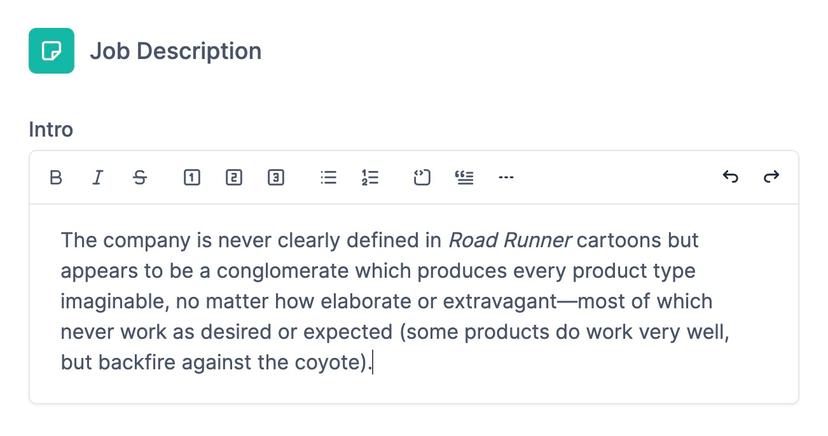
Task: Click empty area below the intro paragraph
Action: (413, 389)
